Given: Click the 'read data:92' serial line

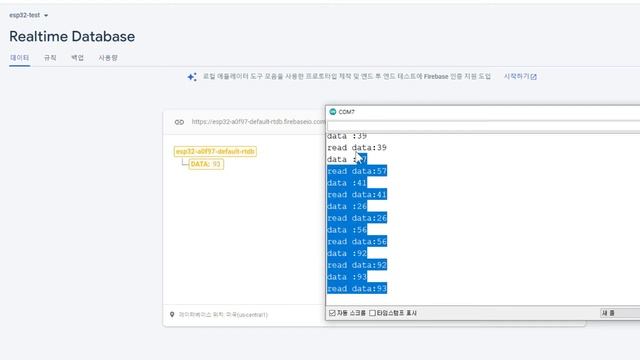Looking at the screenshot, I should coord(357,265).
